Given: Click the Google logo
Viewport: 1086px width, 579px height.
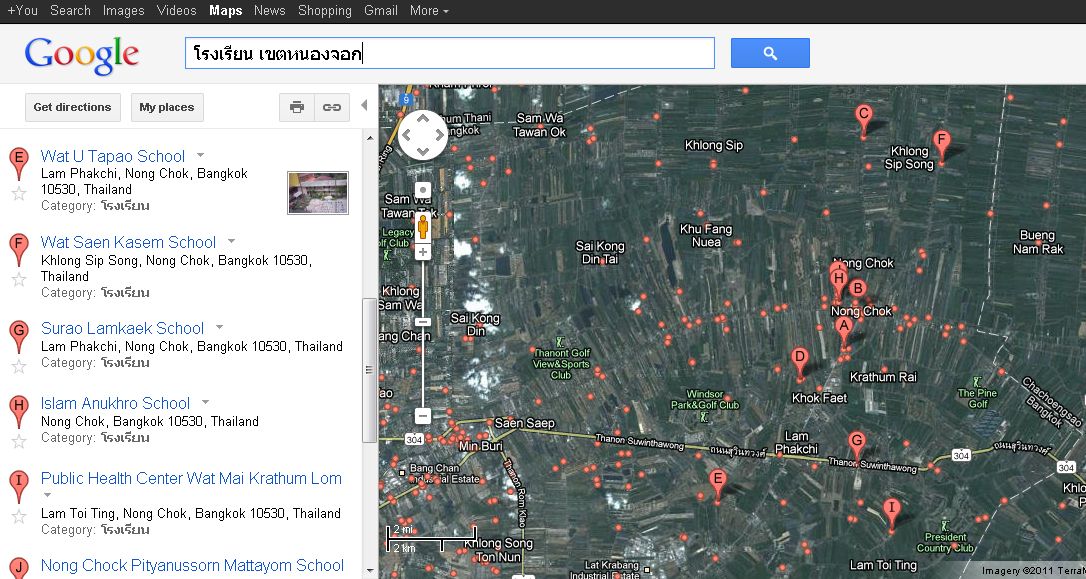Looking at the screenshot, I should click(x=82, y=55).
